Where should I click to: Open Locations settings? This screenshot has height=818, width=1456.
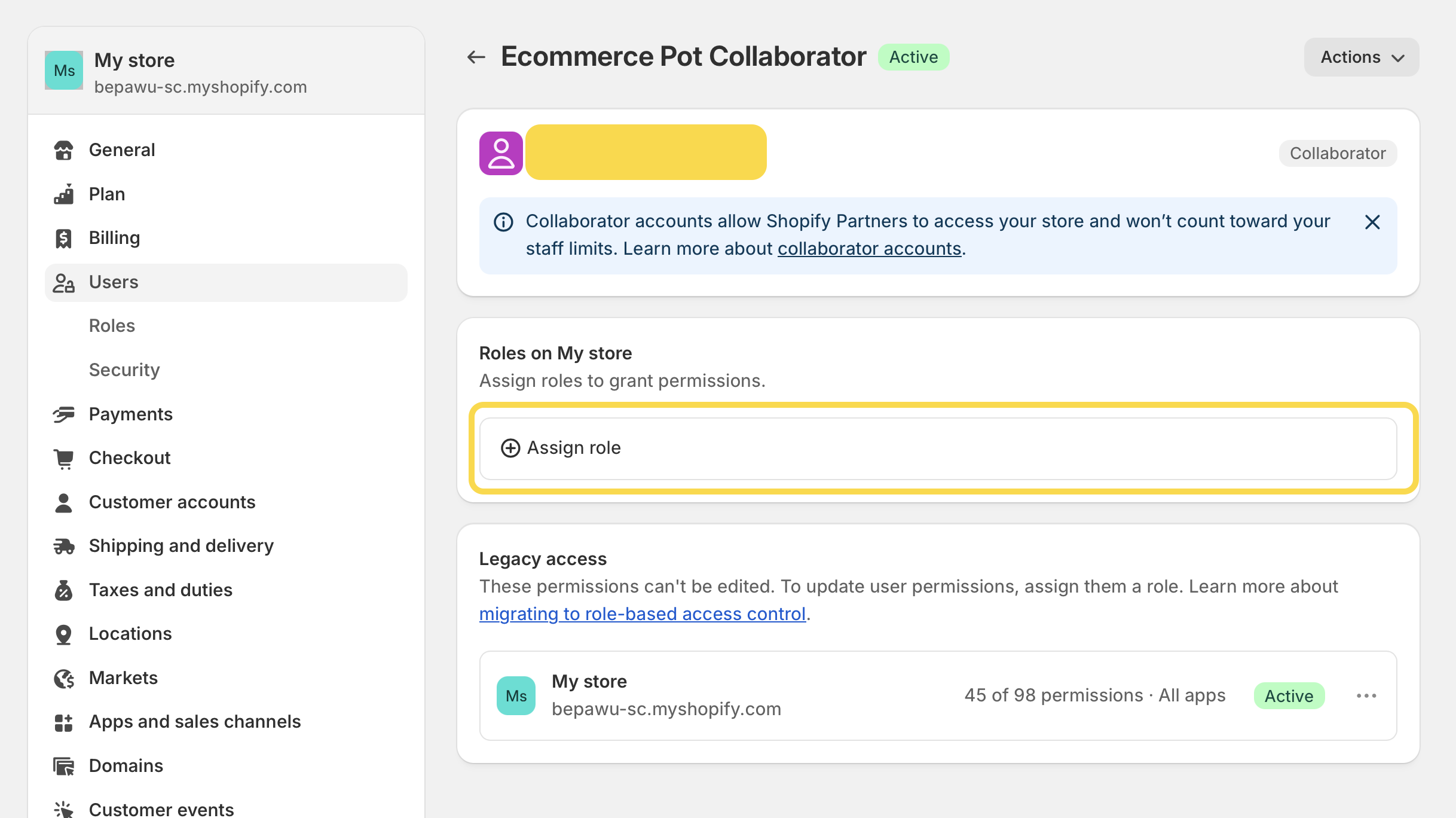click(226, 634)
